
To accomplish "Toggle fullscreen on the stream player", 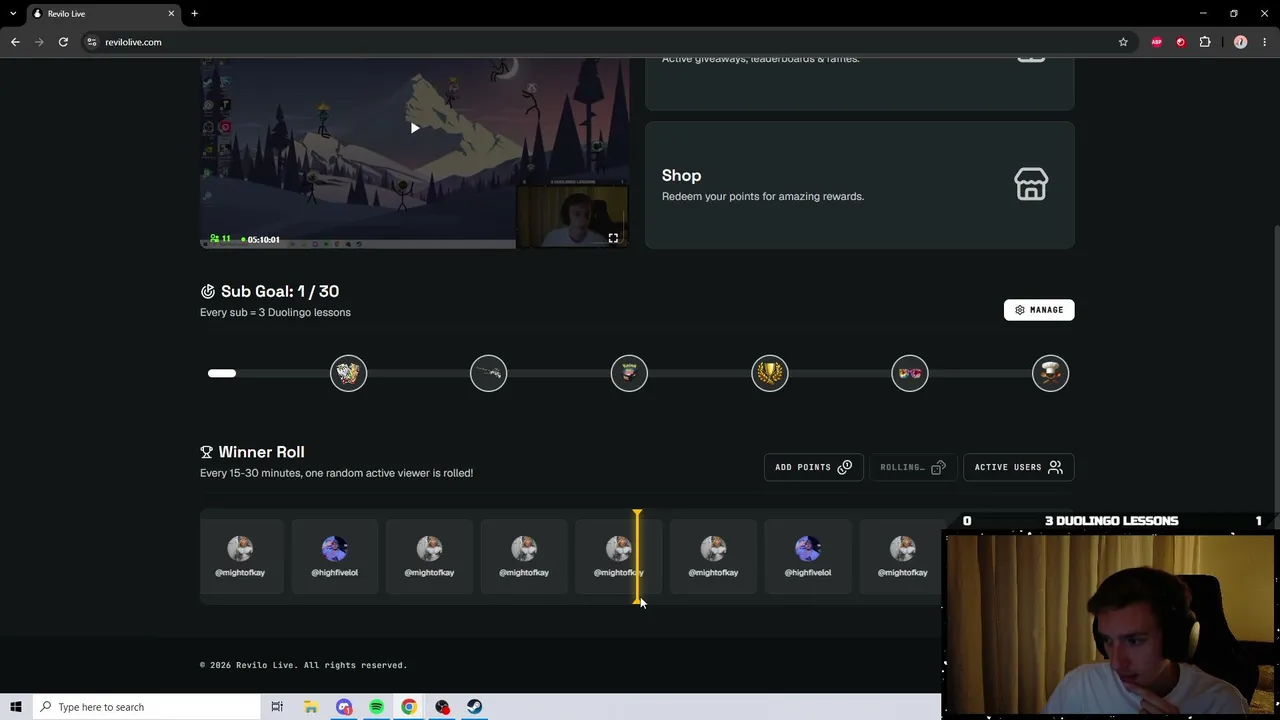I will [x=613, y=238].
